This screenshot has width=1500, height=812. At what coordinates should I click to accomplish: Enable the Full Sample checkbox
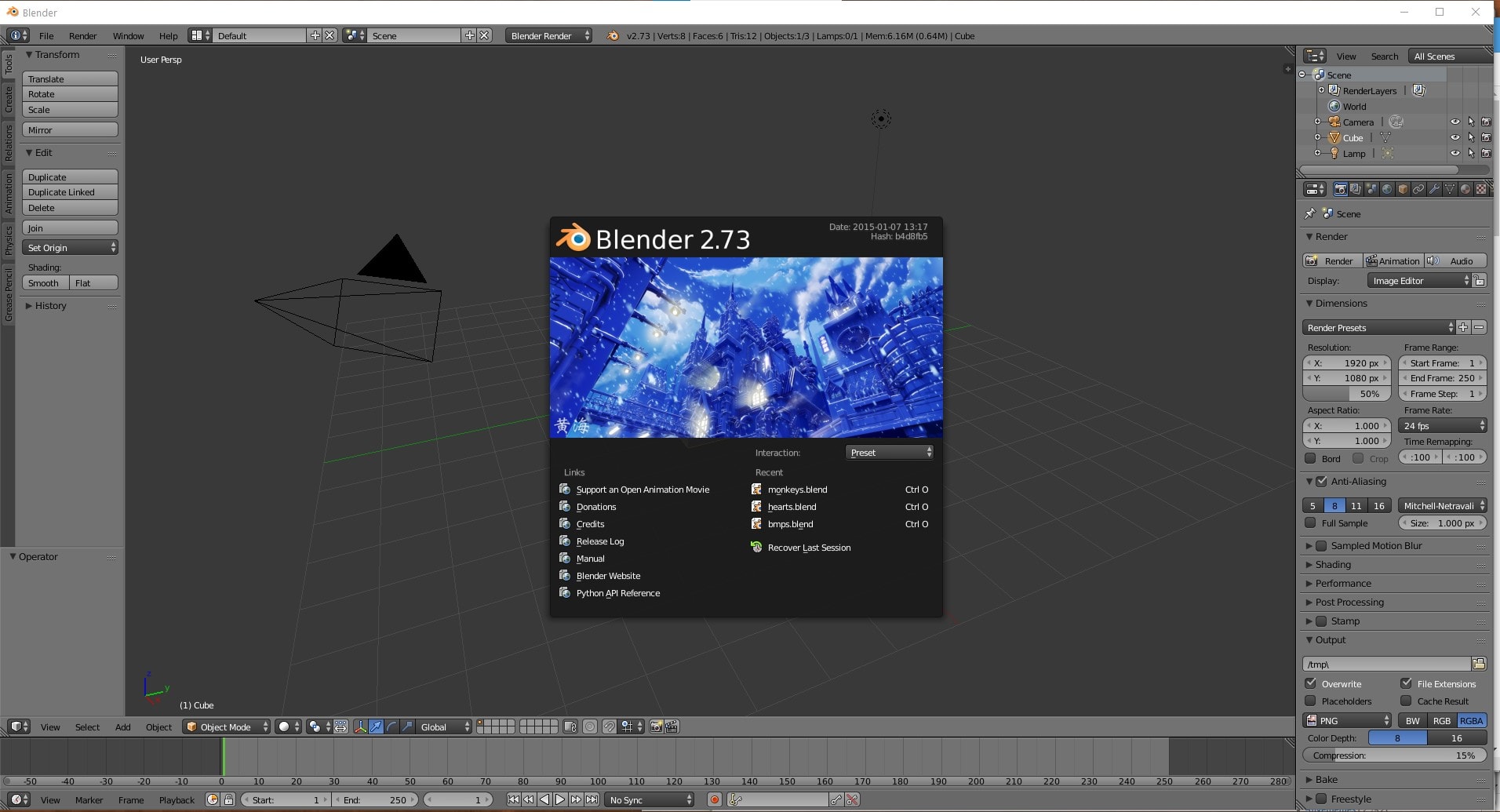point(1310,523)
